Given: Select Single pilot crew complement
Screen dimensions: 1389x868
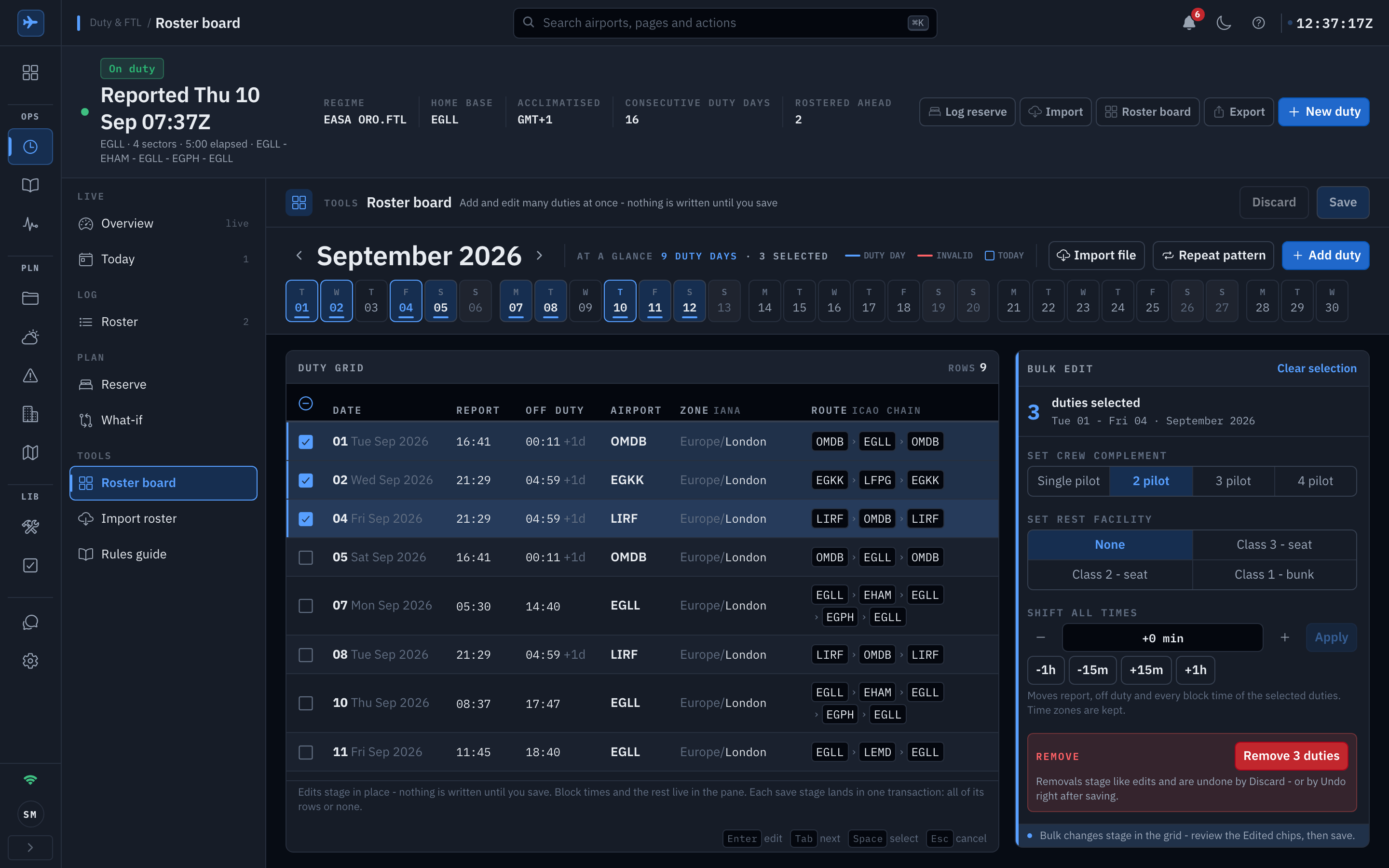Looking at the screenshot, I should (x=1068, y=481).
